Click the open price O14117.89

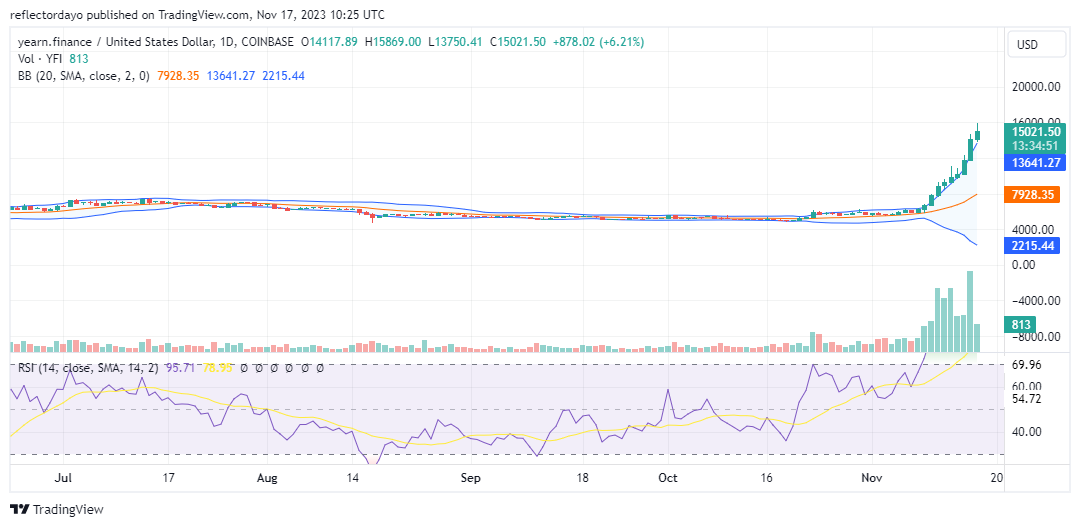tap(329, 42)
